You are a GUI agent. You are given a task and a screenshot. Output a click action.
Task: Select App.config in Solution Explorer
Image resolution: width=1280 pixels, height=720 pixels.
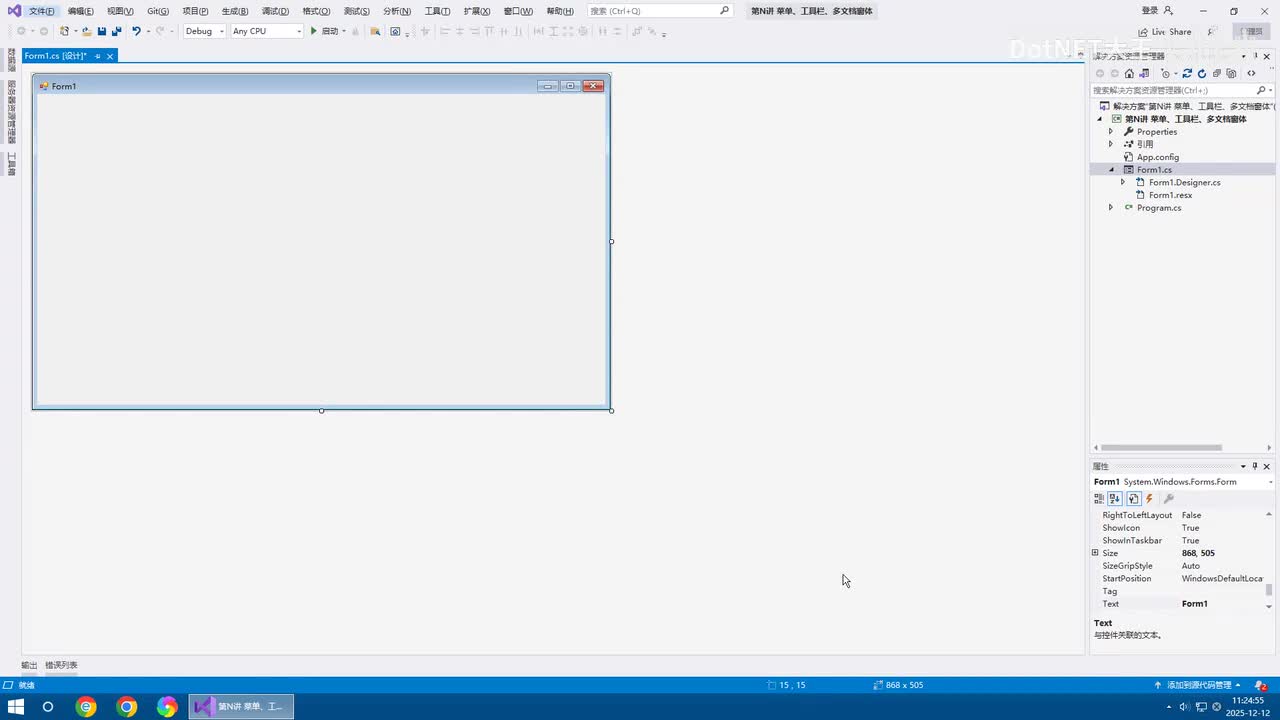tap(1158, 157)
